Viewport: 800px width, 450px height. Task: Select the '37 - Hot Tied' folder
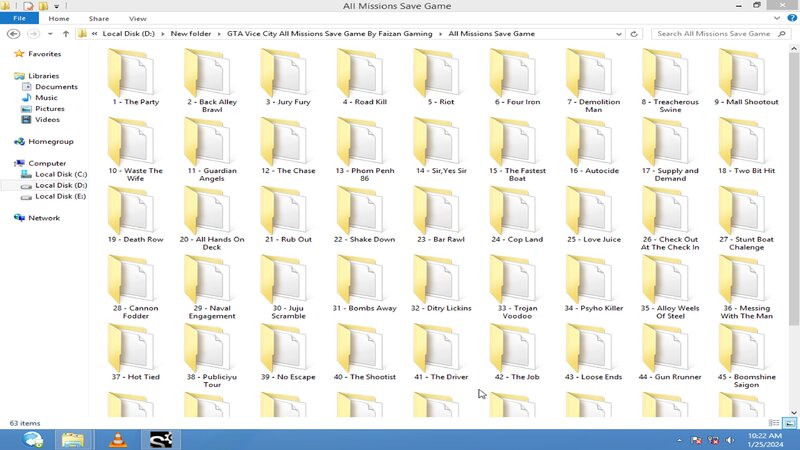[x=135, y=353]
